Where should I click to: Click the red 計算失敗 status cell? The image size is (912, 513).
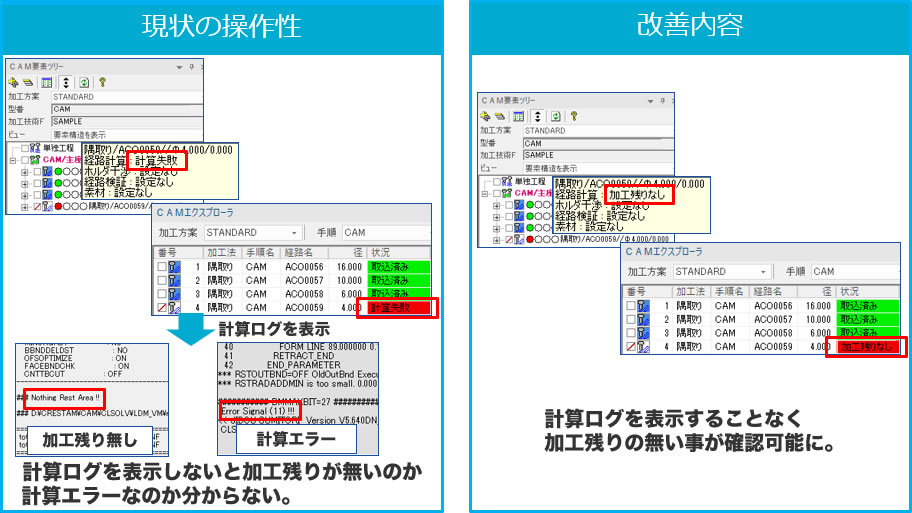397,308
